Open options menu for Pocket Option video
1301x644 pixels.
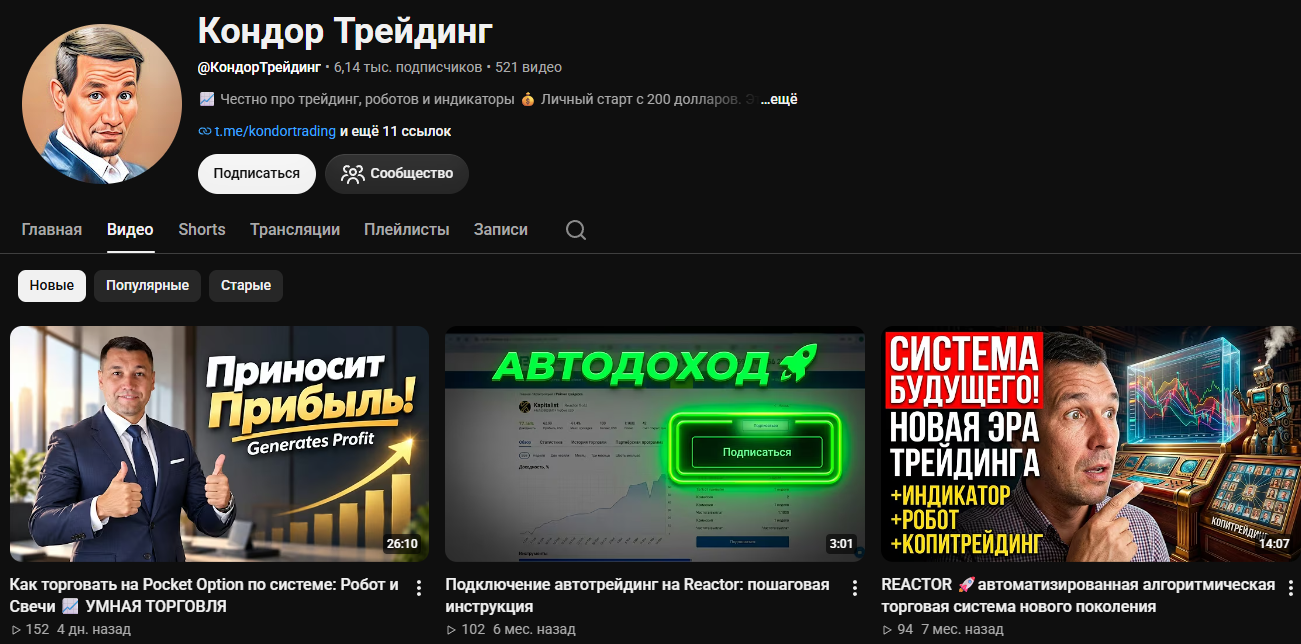pos(419,588)
